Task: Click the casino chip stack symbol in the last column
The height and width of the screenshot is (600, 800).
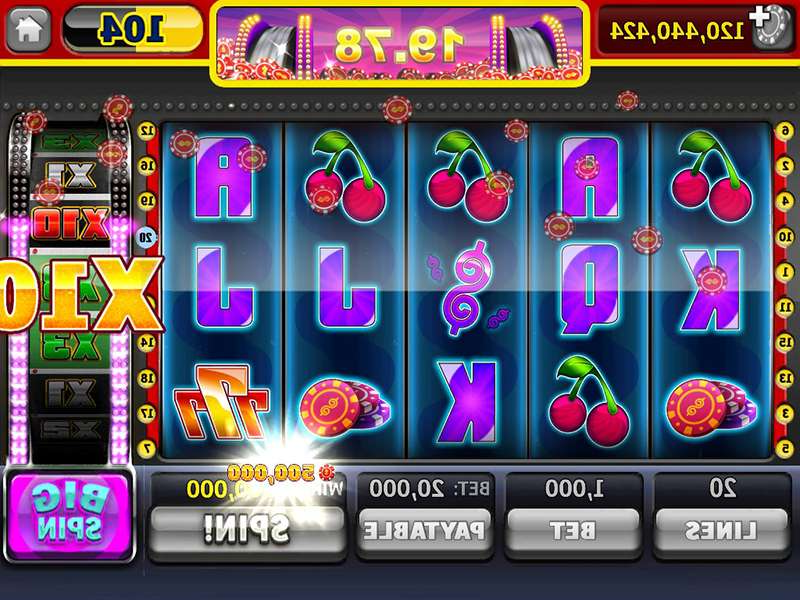Action: coord(710,408)
